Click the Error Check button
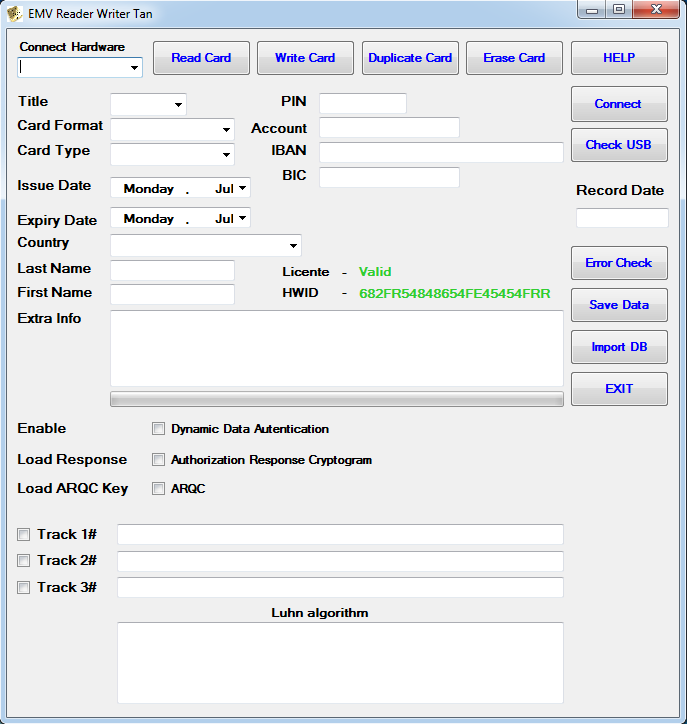 click(619, 263)
